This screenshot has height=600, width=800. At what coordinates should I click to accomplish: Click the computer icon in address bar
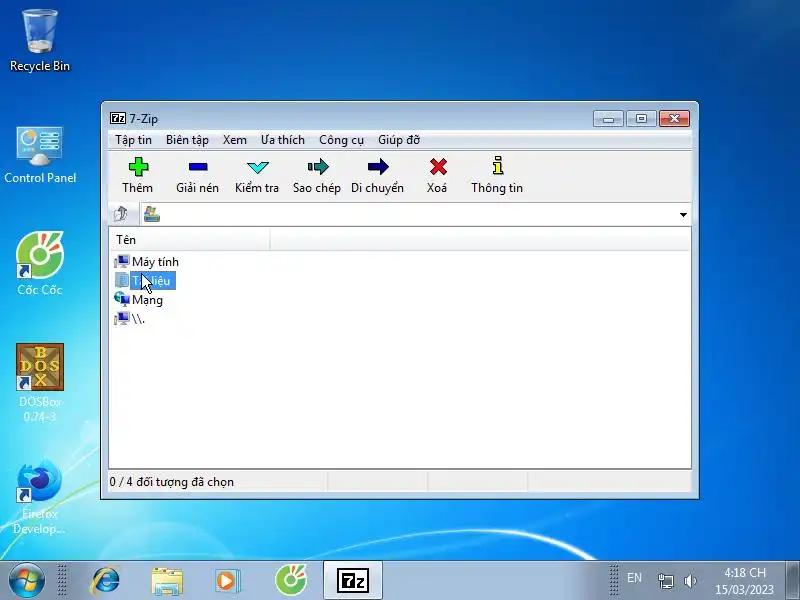point(152,214)
